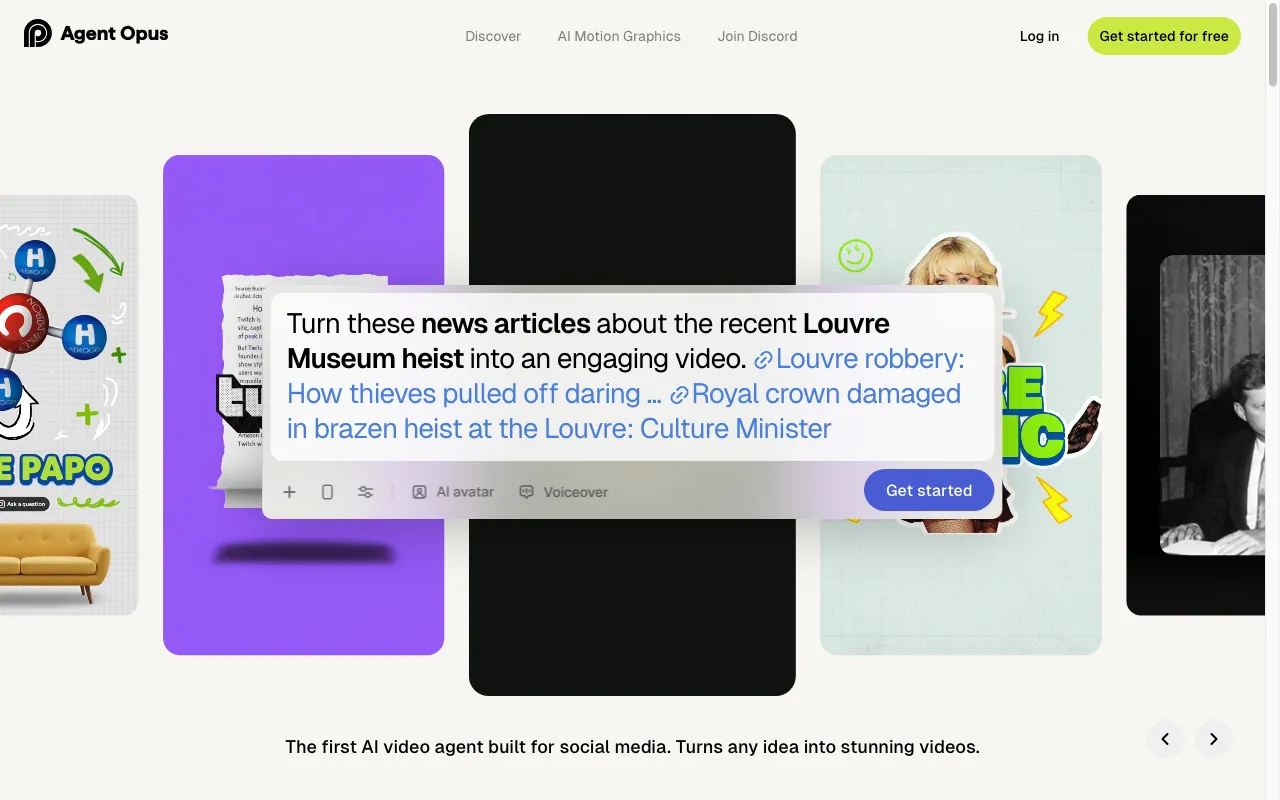Image resolution: width=1280 pixels, height=800 pixels.
Task: Open Royal crown damaged article link
Action: (x=625, y=411)
